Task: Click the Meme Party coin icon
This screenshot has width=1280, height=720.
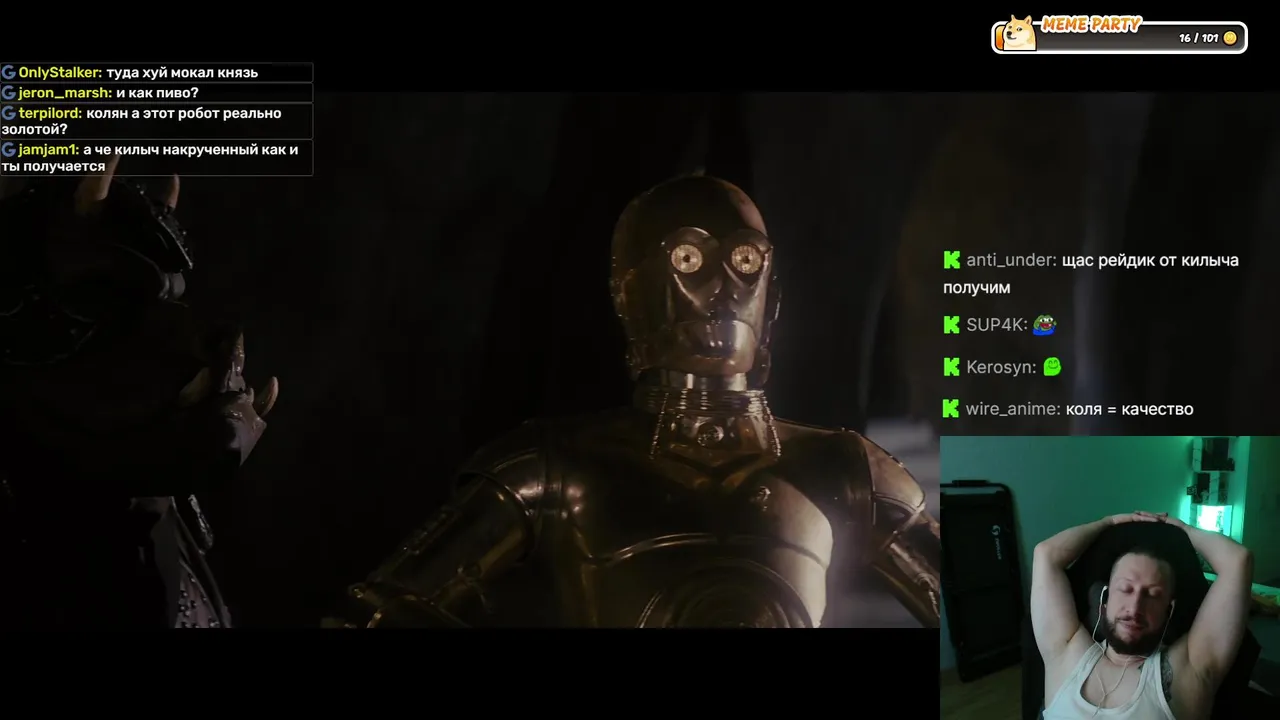Action: pos(1230,38)
